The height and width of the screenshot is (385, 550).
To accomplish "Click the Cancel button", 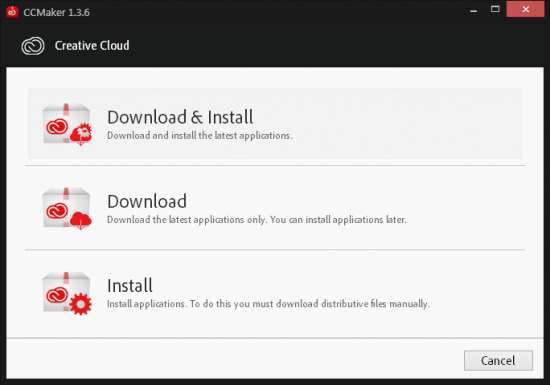I will [498, 360].
